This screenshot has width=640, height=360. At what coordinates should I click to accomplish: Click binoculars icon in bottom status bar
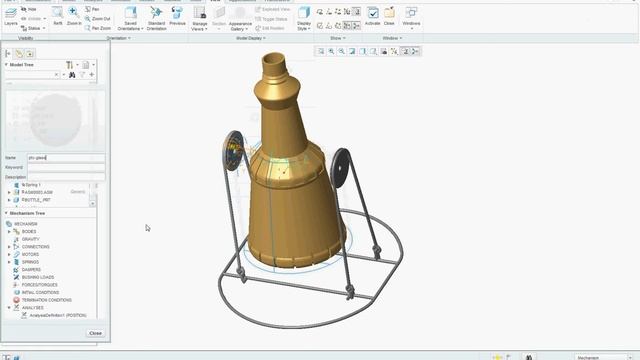(529, 357)
